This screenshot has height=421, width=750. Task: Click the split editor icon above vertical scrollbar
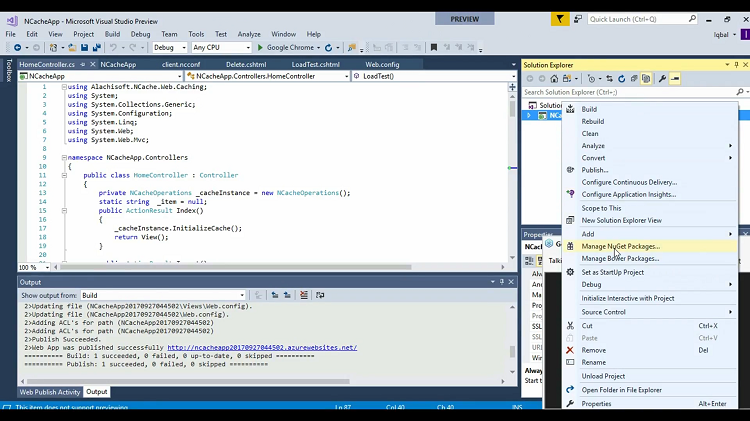[x=512, y=87]
